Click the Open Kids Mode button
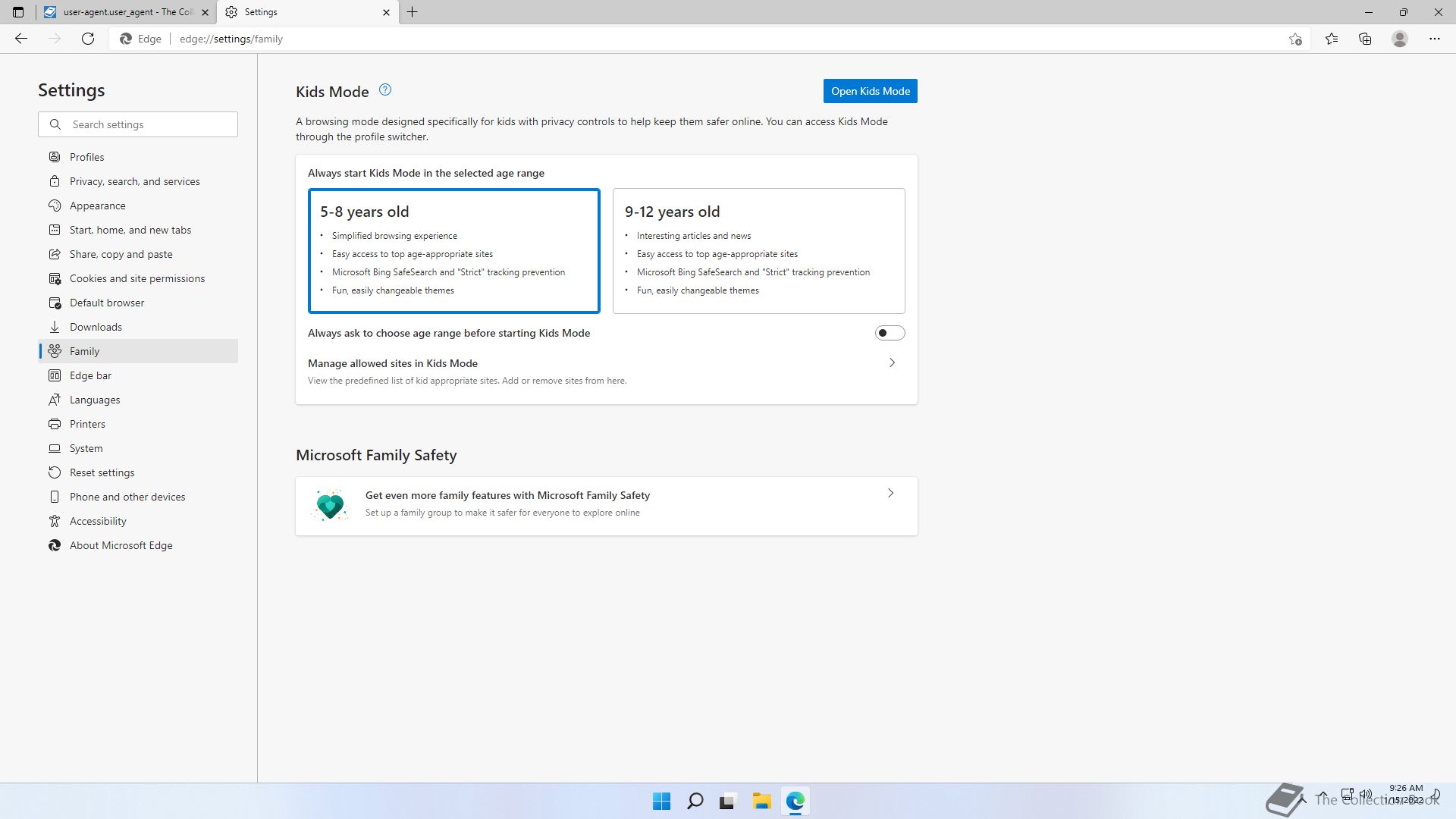 point(870,91)
